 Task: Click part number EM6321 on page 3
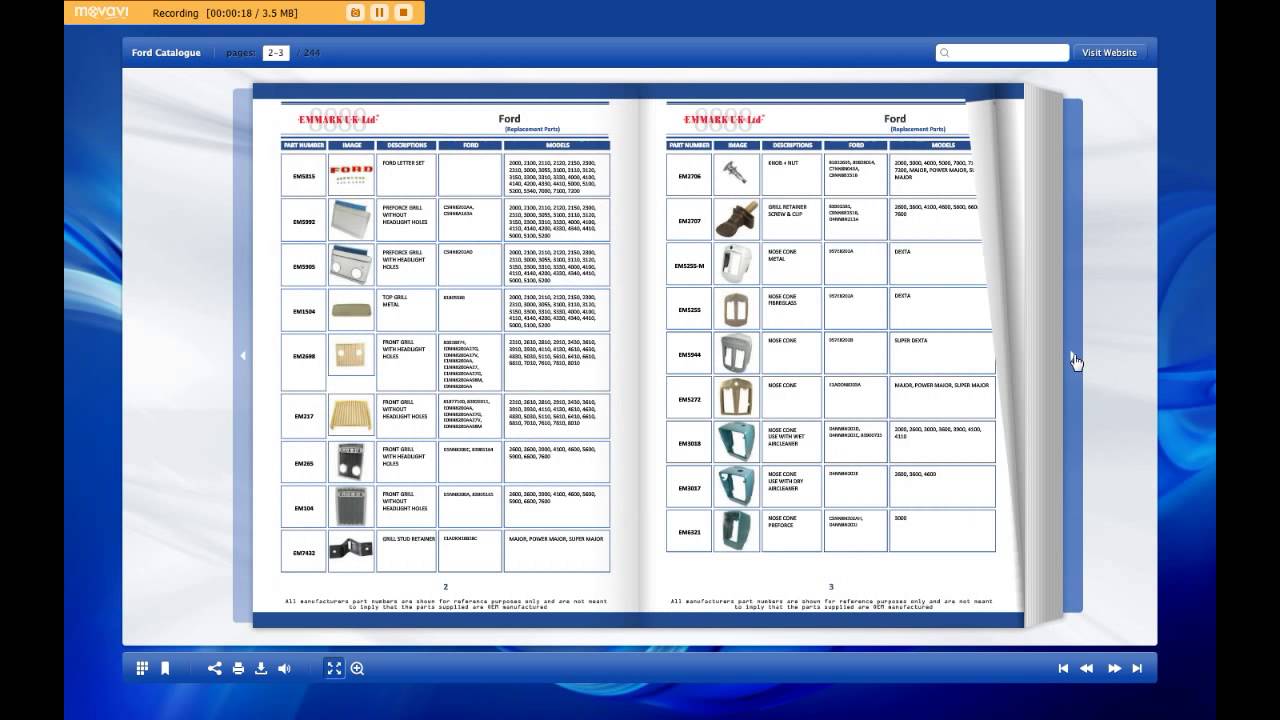[689, 532]
